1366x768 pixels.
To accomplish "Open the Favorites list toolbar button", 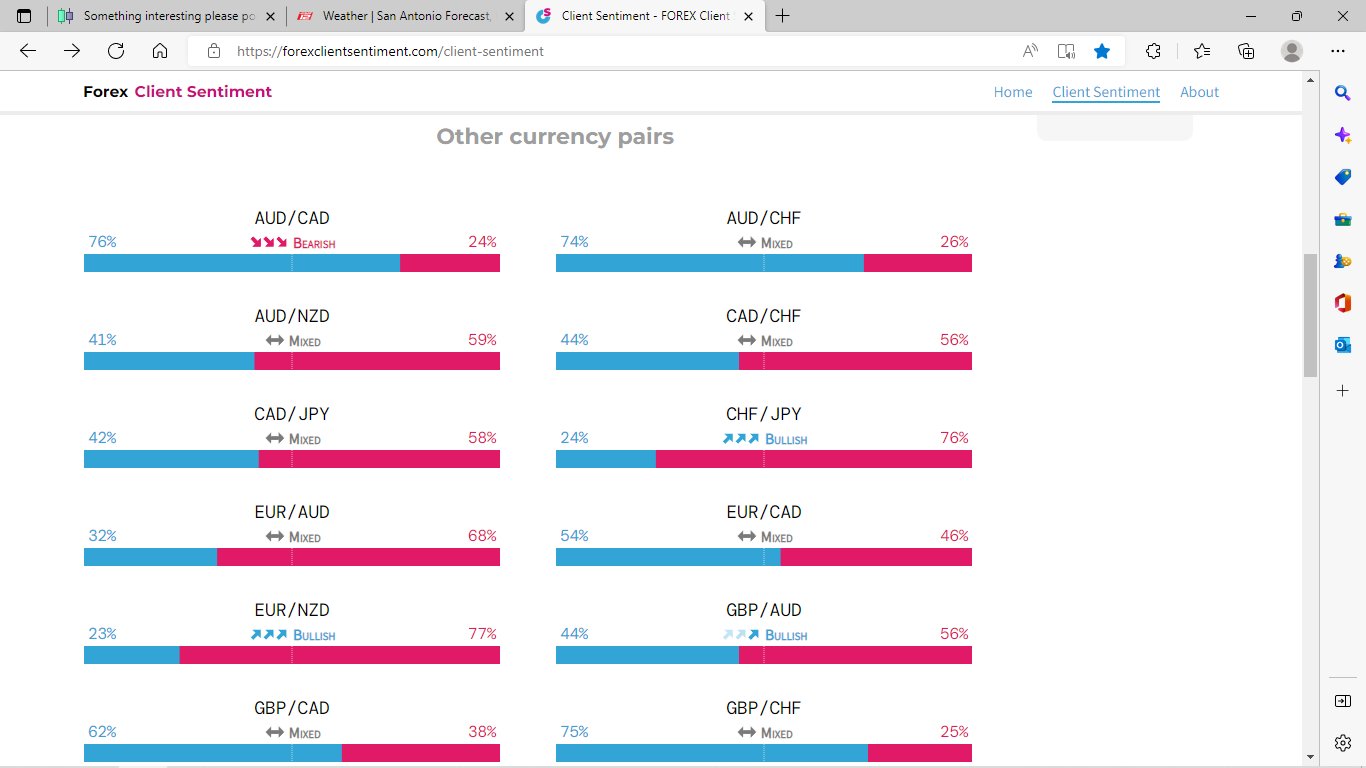I will [x=1202, y=51].
